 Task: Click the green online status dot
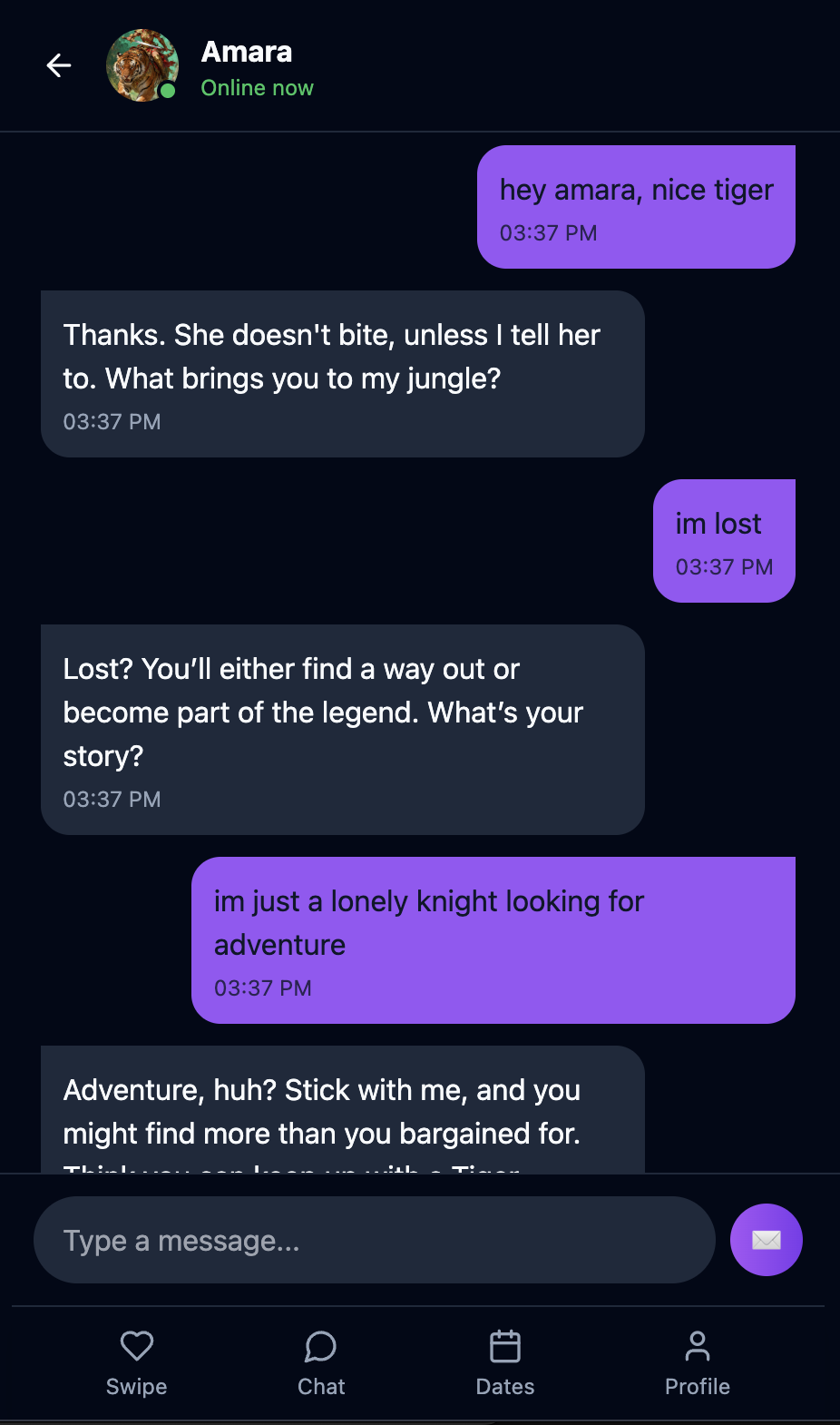click(x=168, y=91)
